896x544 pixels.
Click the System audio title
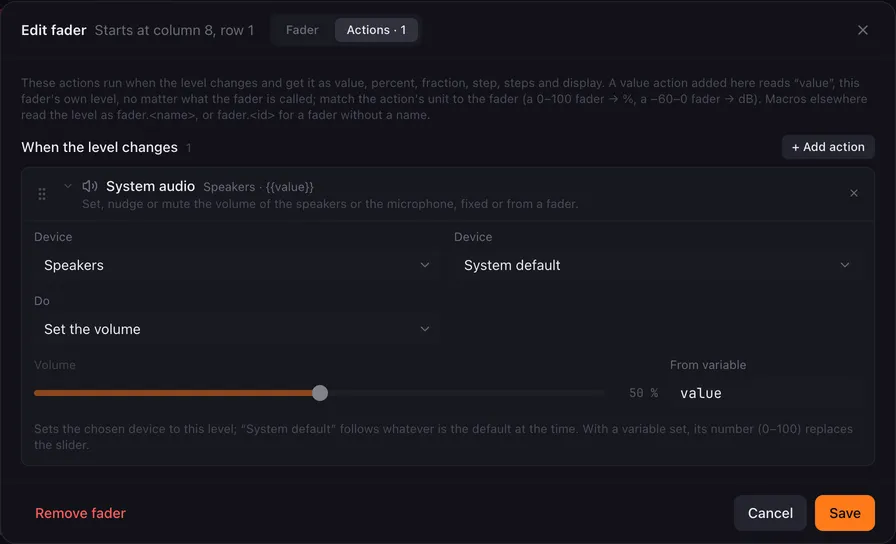click(150, 186)
